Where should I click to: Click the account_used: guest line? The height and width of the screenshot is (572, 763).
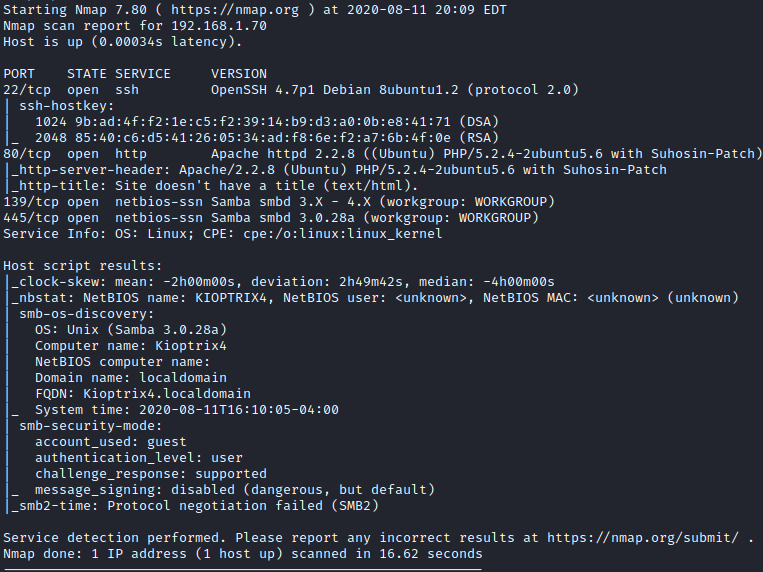coord(110,442)
